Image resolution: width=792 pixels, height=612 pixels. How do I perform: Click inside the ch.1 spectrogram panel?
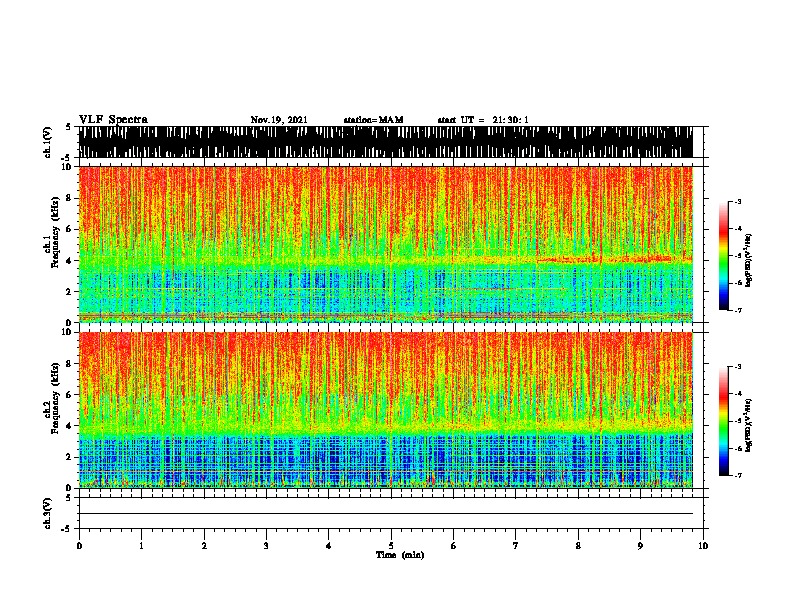(x=386, y=244)
